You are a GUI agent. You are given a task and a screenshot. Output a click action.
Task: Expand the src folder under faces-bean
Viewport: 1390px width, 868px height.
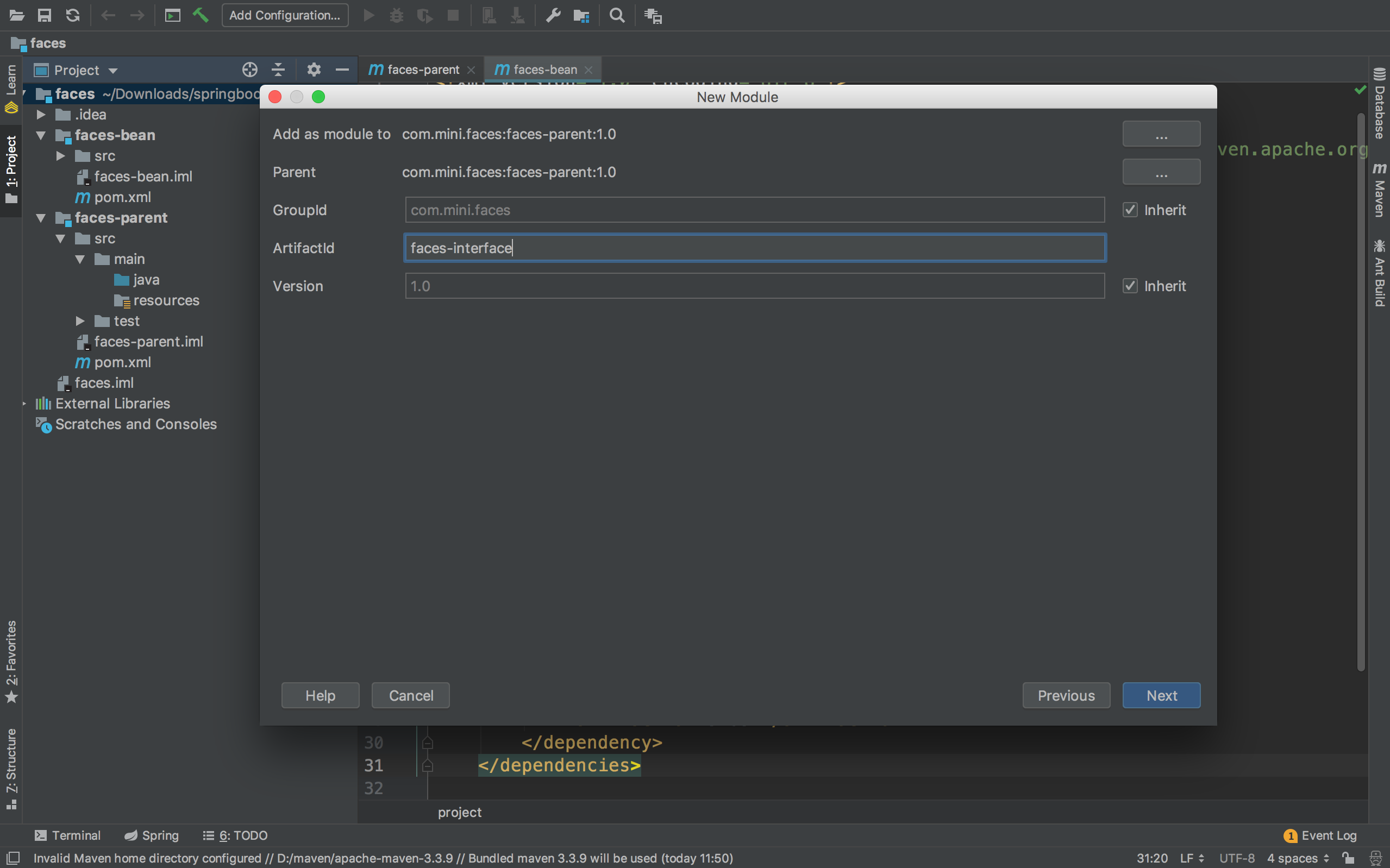61,155
